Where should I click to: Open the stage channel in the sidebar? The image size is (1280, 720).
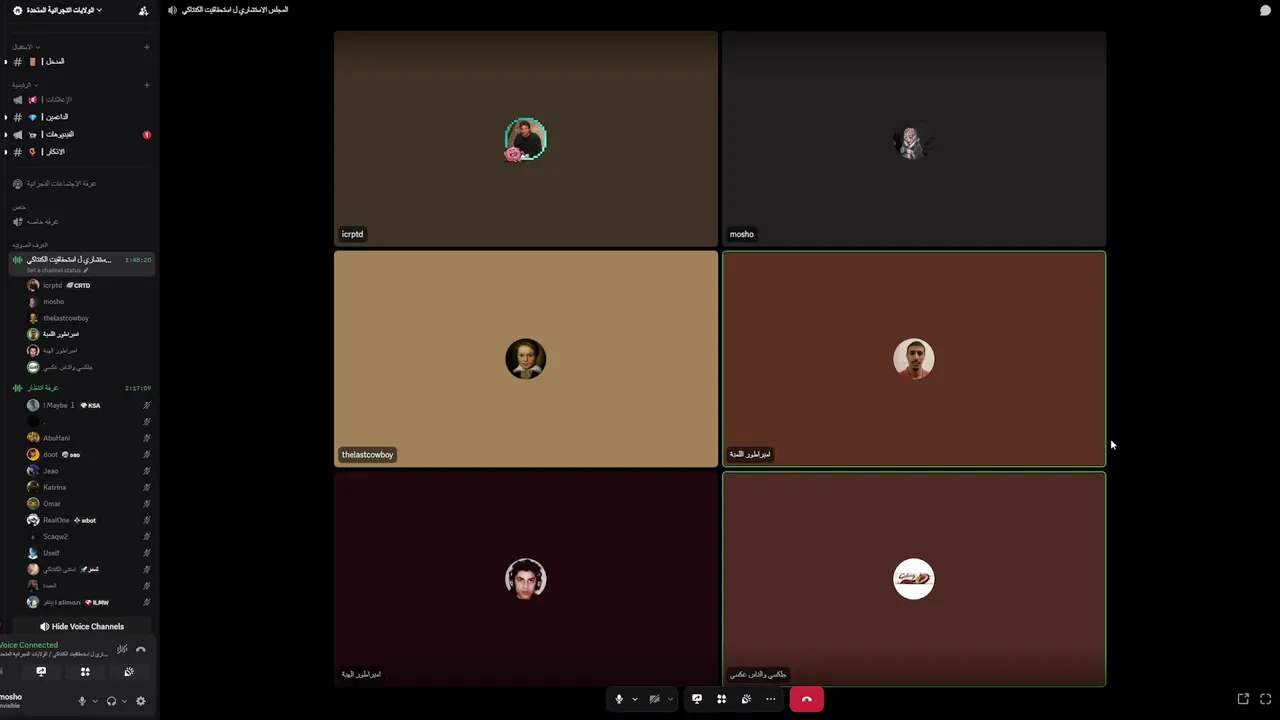80,184
